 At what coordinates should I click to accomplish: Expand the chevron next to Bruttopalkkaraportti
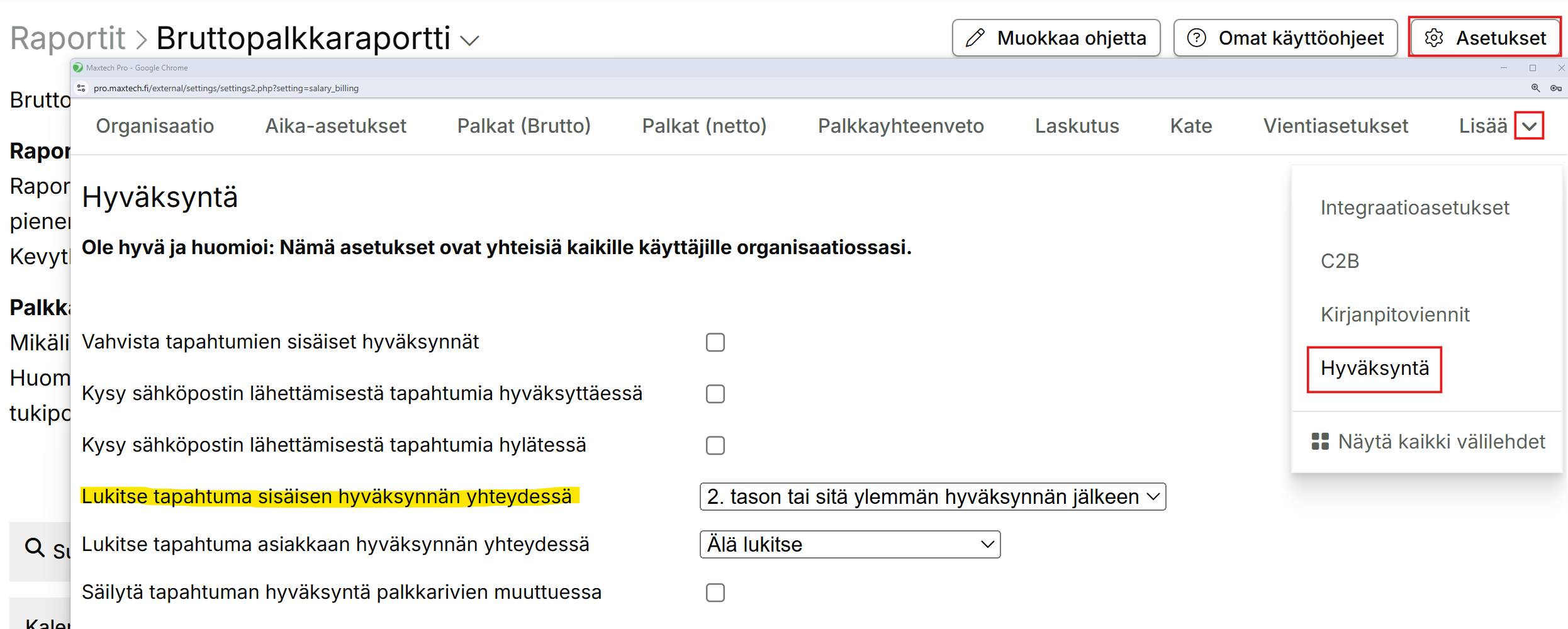pos(469,41)
